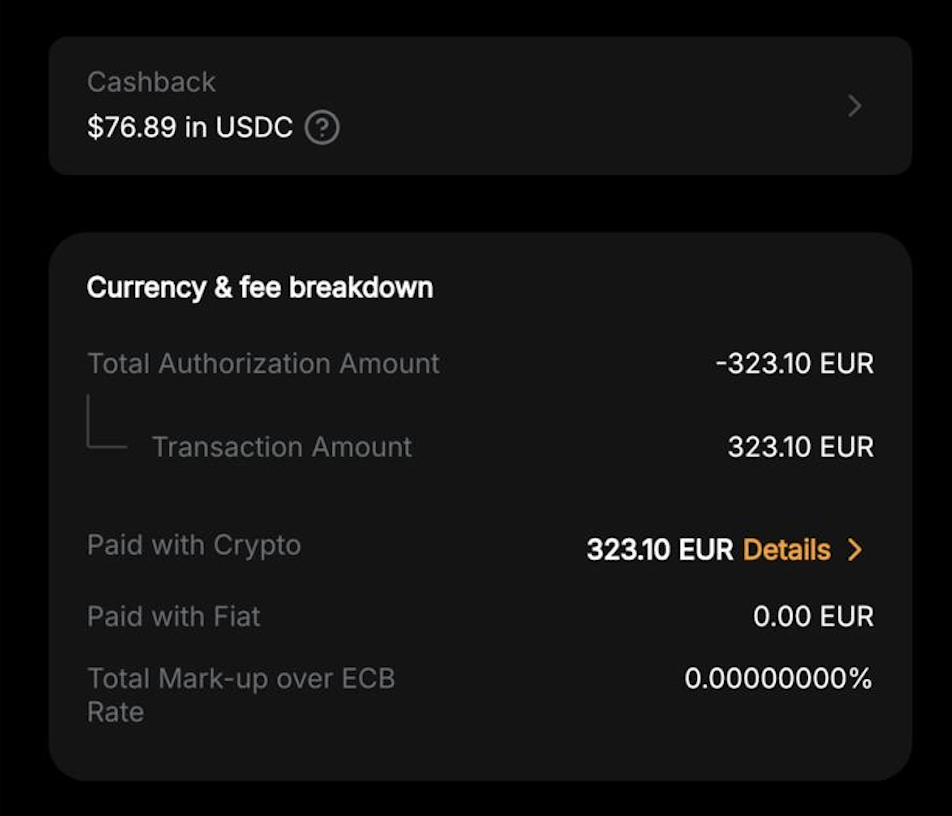The image size is (952, 816).
Task: Expand crypto payment via the orange chevron
Action: (855, 549)
